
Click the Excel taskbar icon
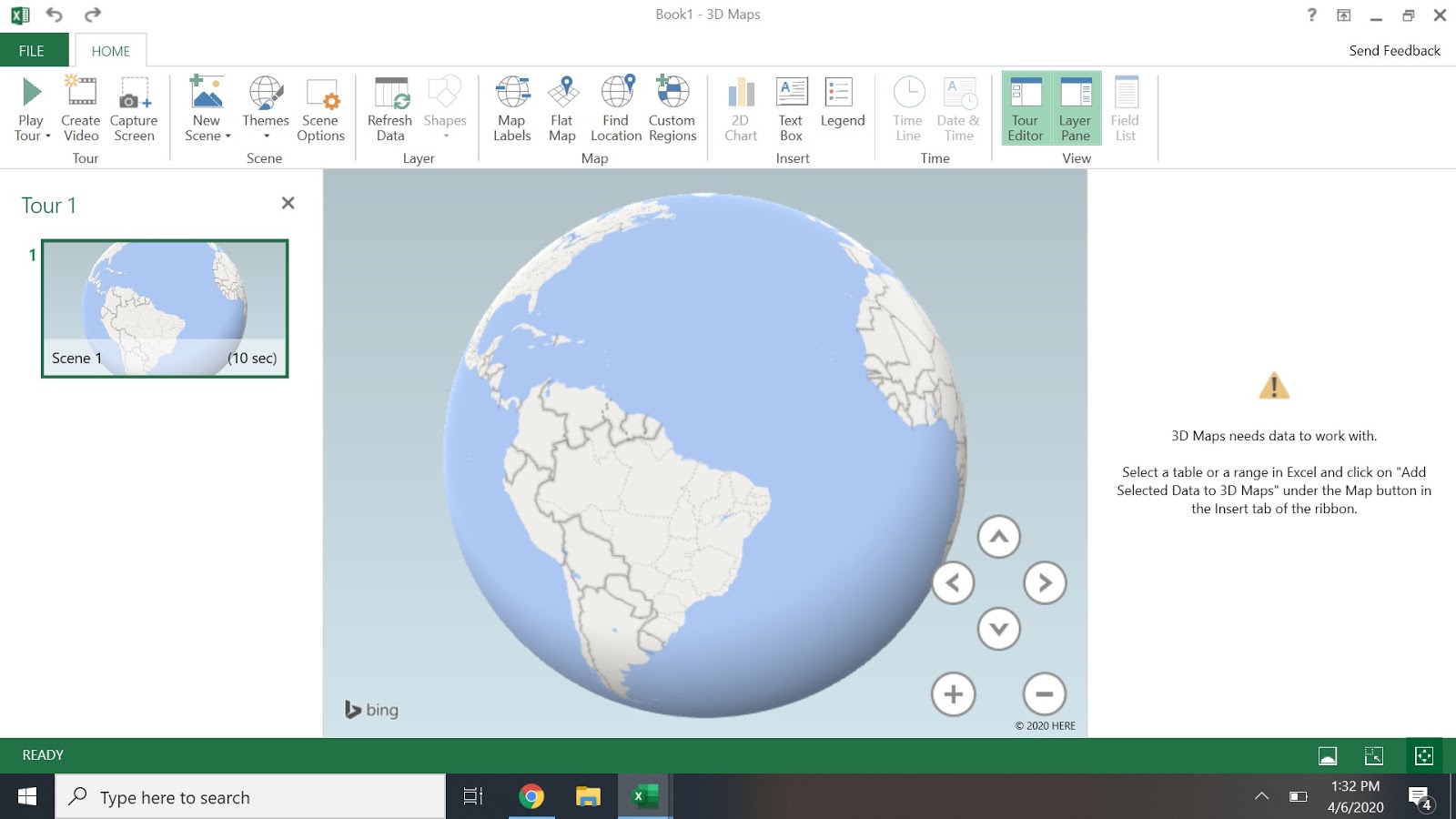pos(645,797)
